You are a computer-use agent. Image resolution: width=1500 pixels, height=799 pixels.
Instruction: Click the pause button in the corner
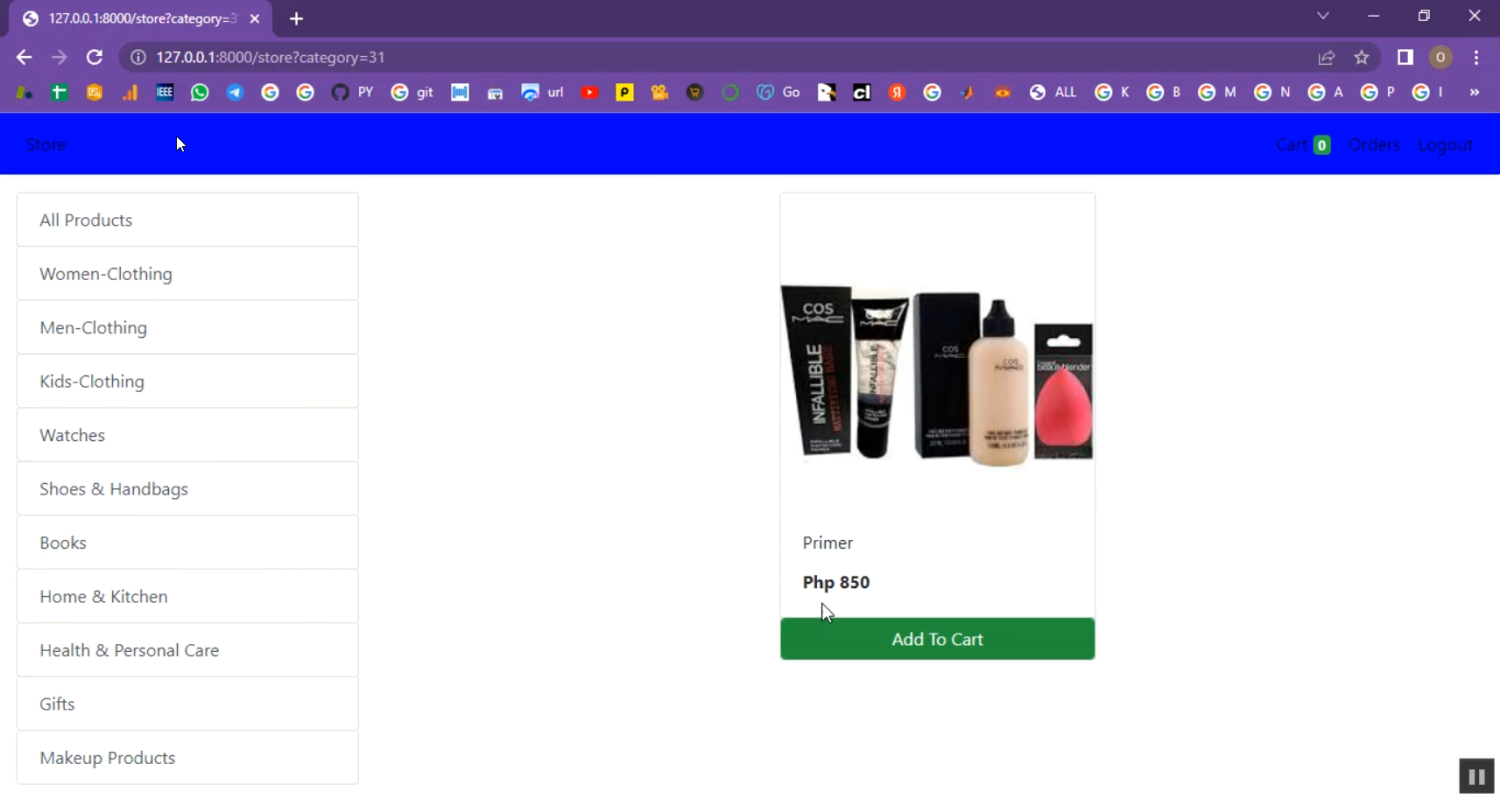1476,776
